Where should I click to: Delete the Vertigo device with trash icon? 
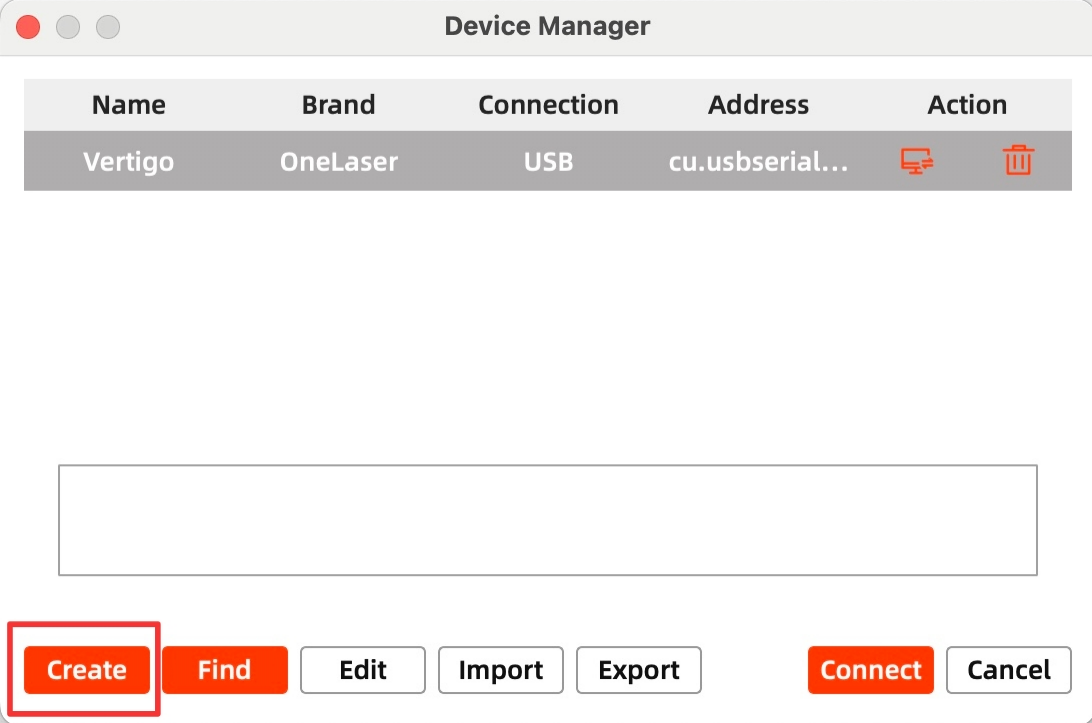(1018, 161)
